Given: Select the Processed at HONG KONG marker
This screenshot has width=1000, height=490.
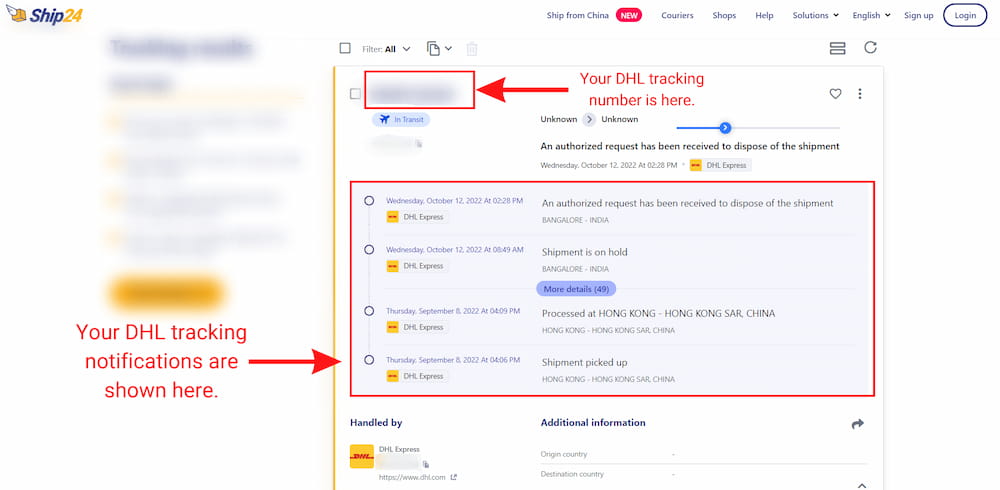Looking at the screenshot, I should click(x=369, y=311).
